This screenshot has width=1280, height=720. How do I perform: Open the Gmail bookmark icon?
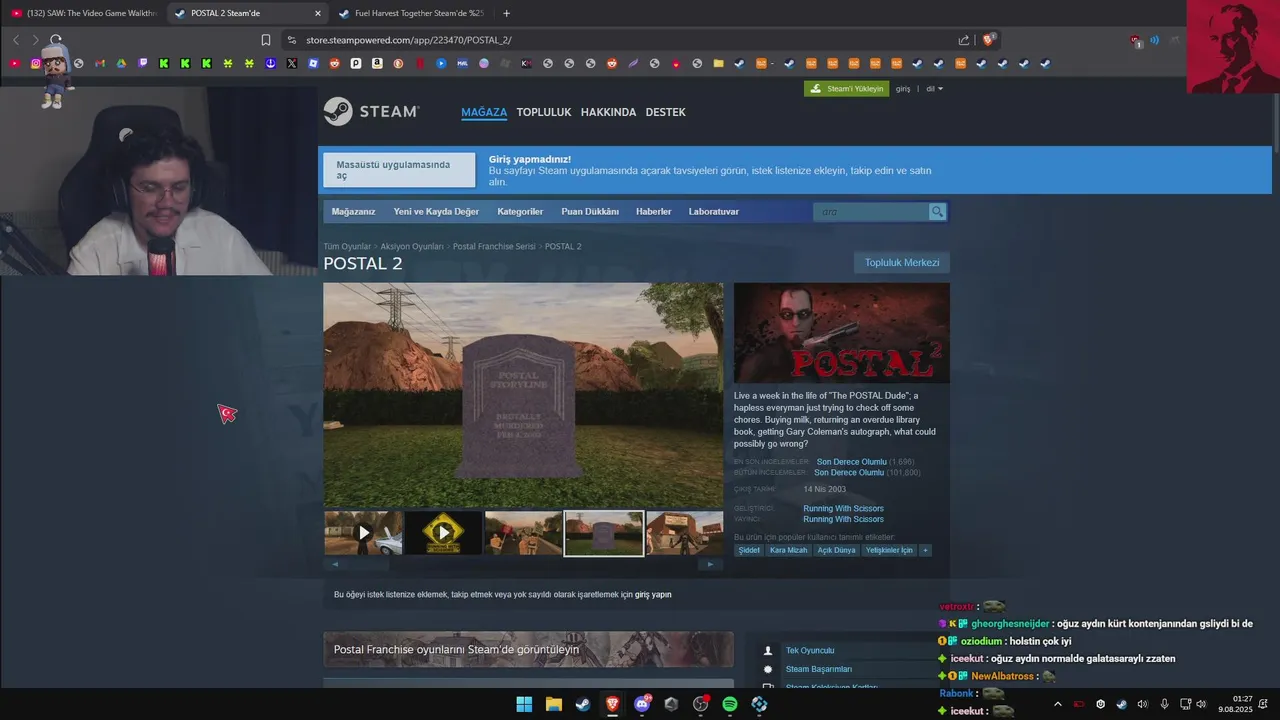[100, 63]
